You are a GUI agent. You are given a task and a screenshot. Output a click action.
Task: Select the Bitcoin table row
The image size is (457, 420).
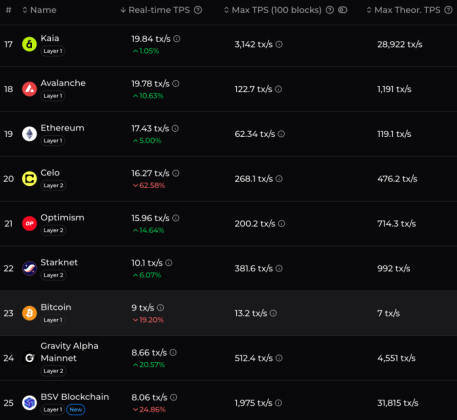(228, 313)
